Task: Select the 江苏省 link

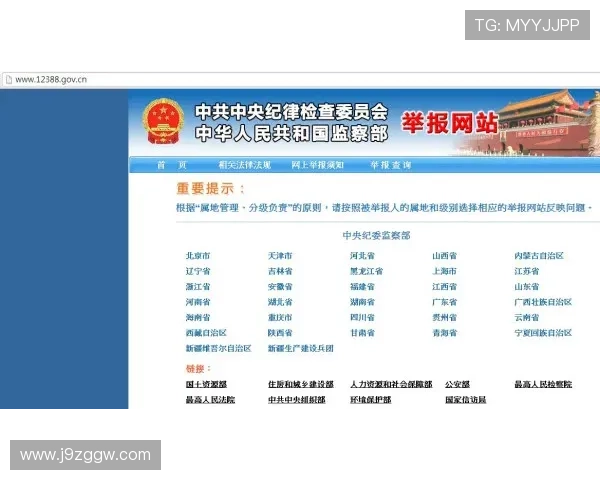Action: [x=527, y=271]
